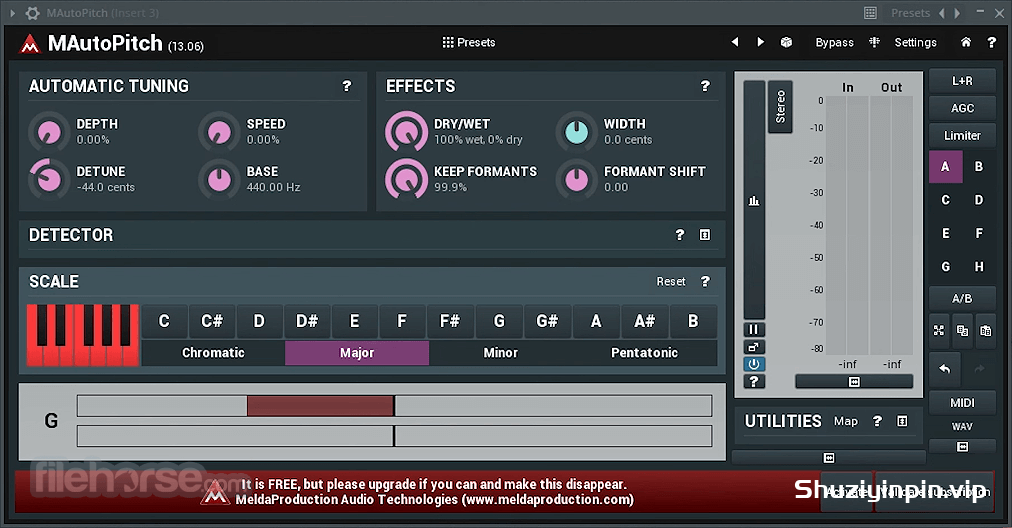Click the SPEED knob
The image size is (1012, 528).
[x=219, y=132]
